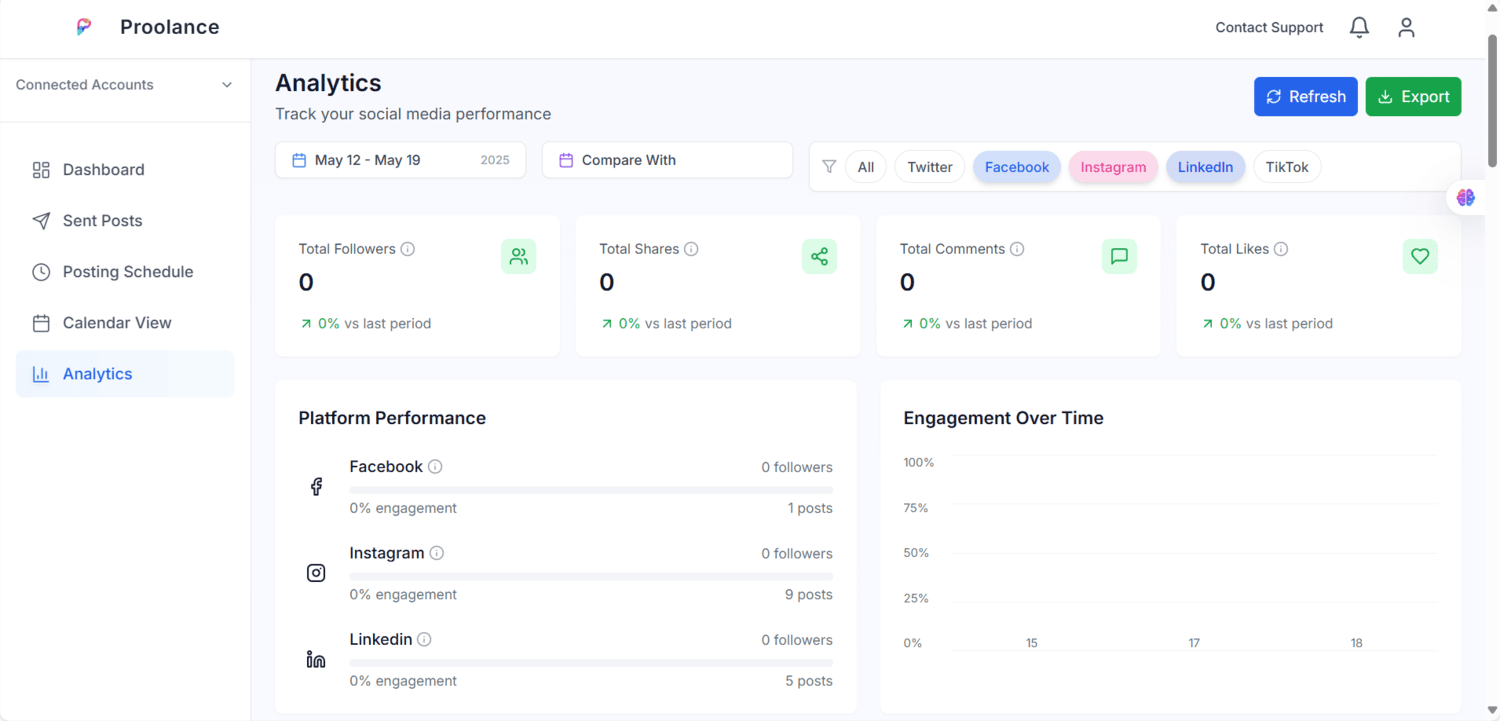Click the notification bell icon
This screenshot has height=721, width=1500.
tap(1359, 28)
